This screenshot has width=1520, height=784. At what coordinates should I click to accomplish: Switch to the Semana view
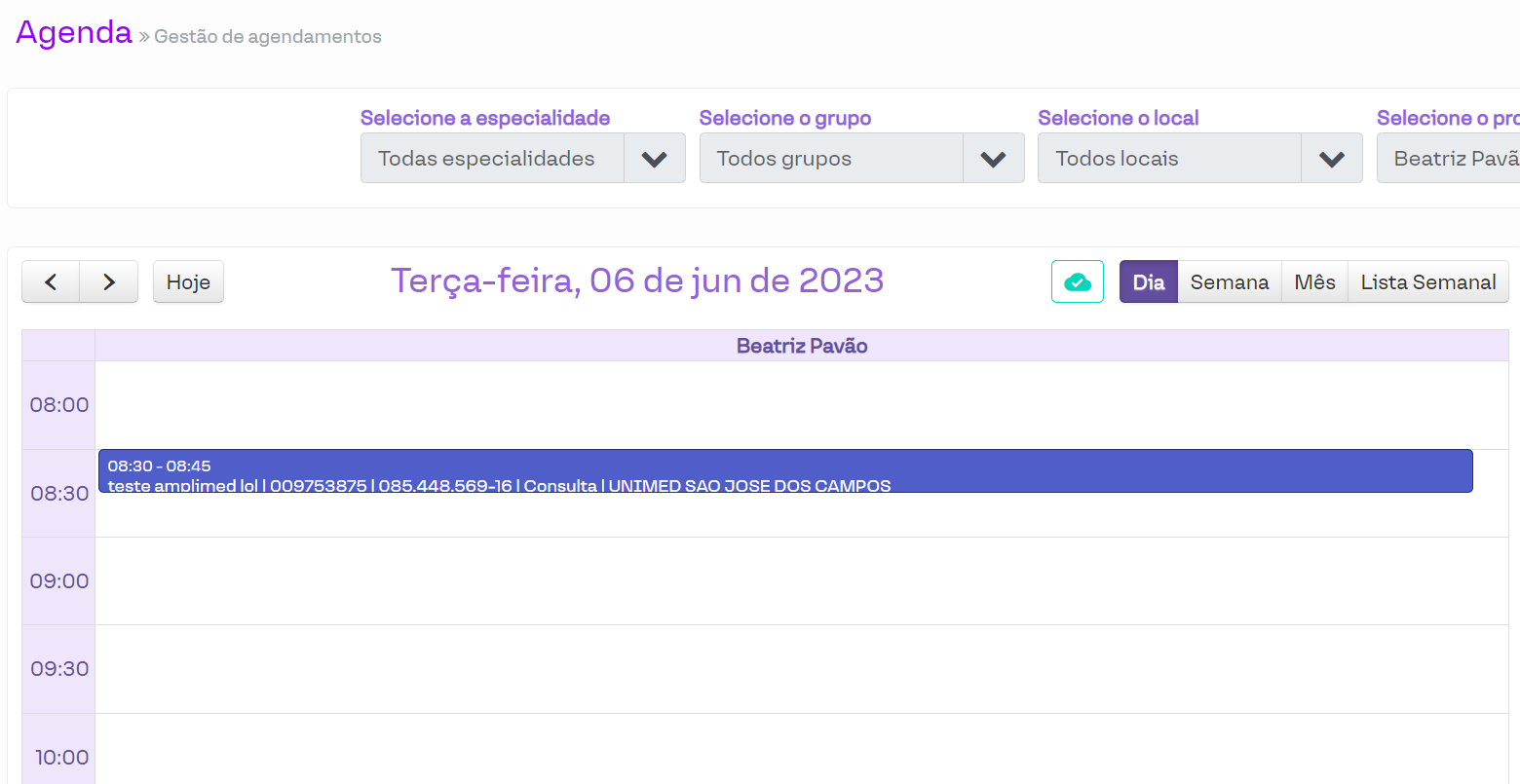pos(1229,282)
